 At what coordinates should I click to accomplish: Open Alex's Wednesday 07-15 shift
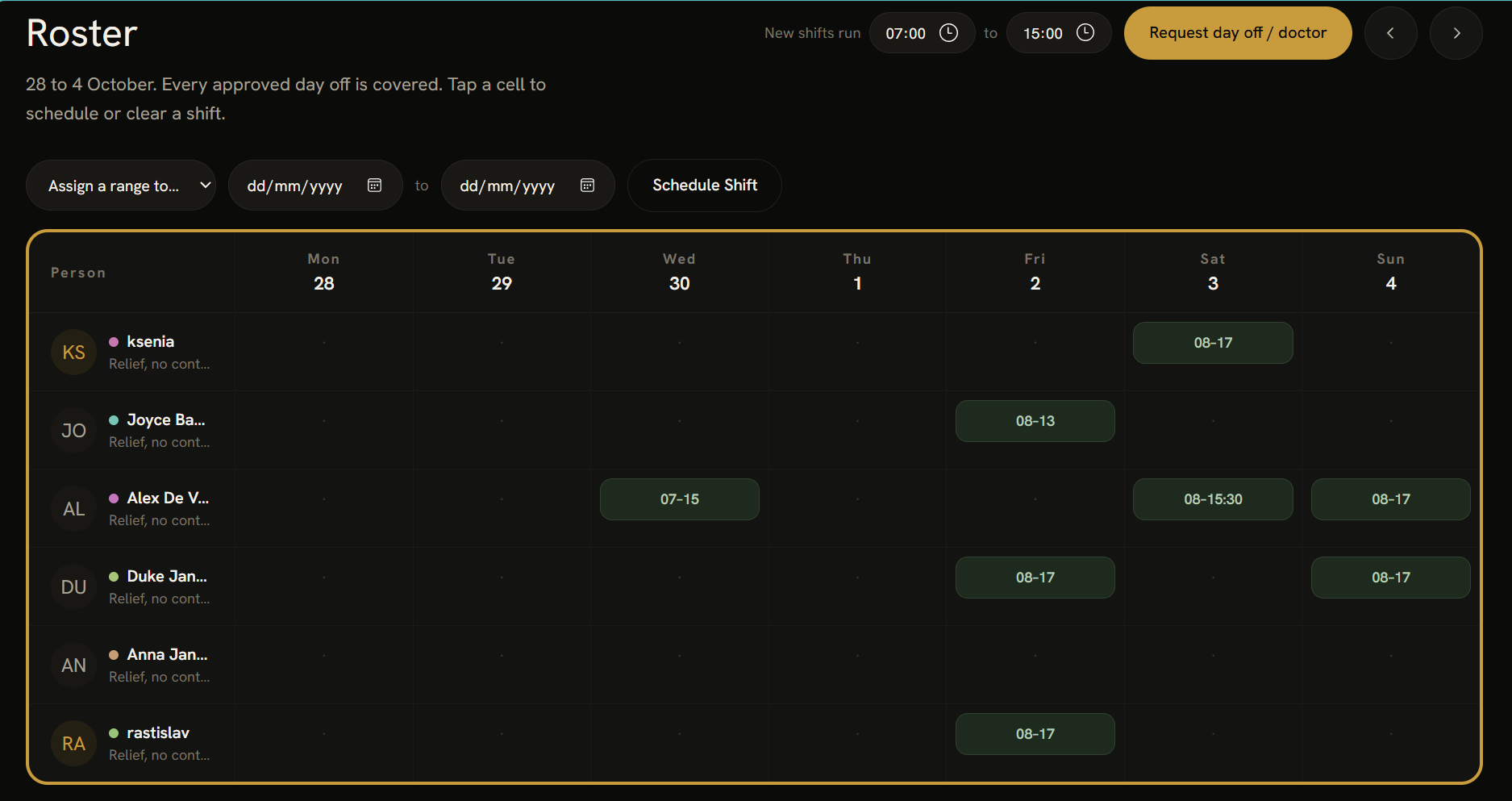point(680,499)
